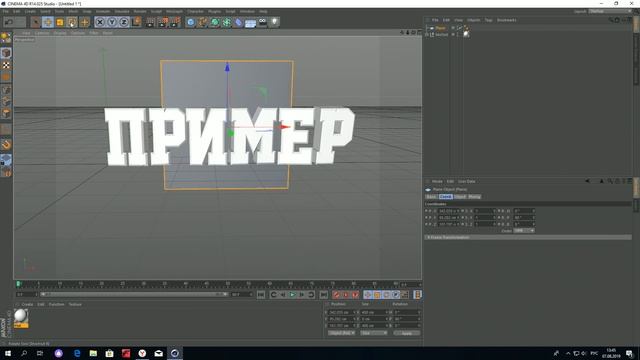
Task: Select Edges mode in left toolbar
Action: tap(6, 102)
